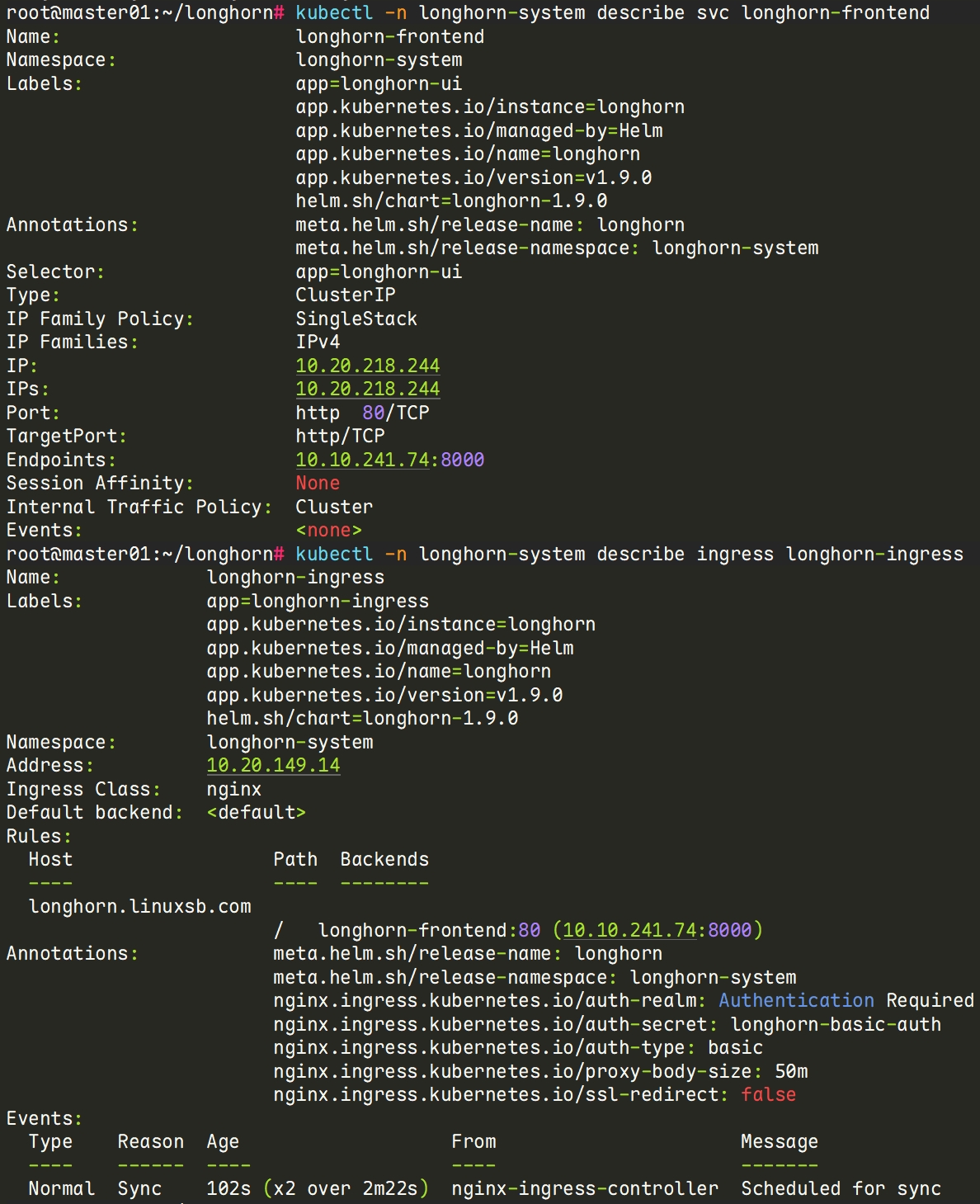Click the backend IP in the ingress Rules row
The width and height of the screenshot is (980, 1204).
coord(630,930)
